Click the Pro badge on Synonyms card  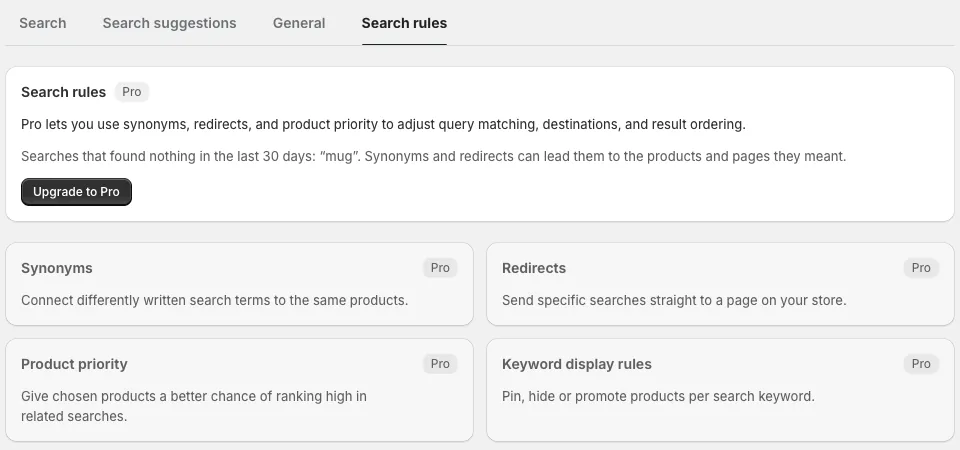pyautogui.click(x=440, y=268)
